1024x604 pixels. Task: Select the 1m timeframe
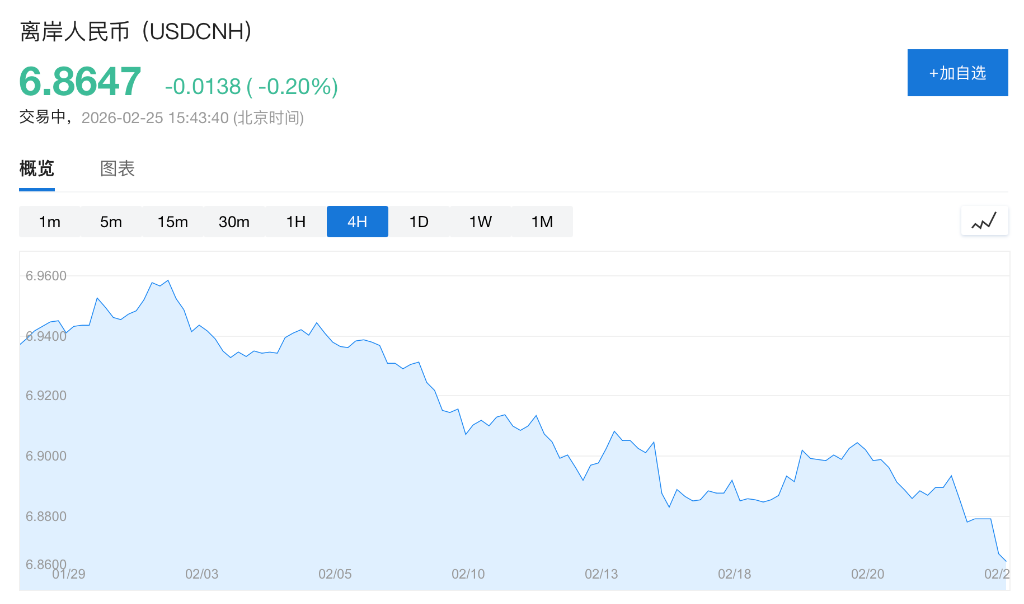pyautogui.click(x=50, y=222)
